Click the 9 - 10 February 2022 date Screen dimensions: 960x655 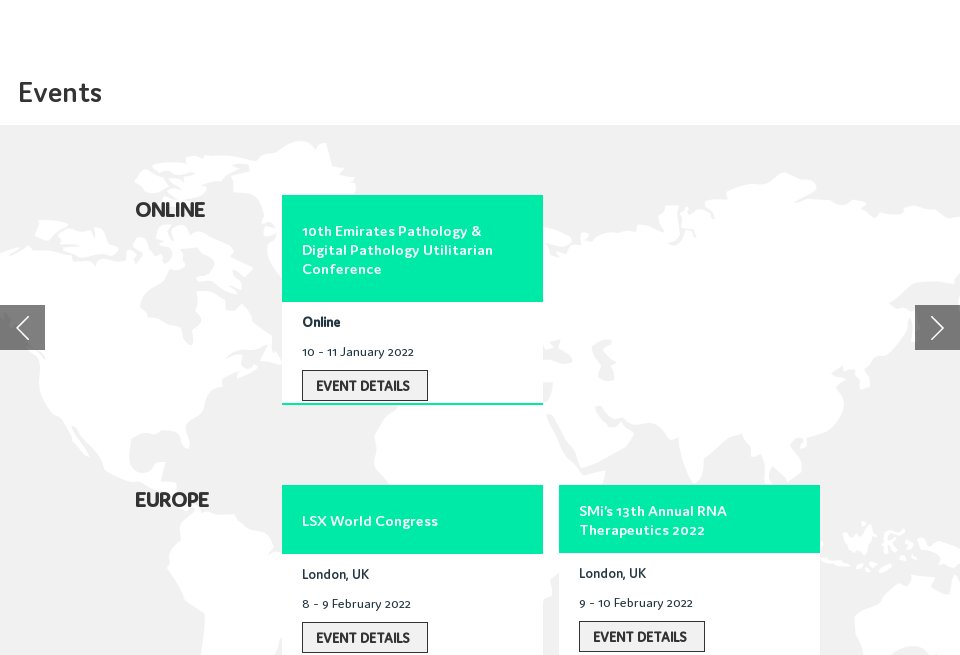[635, 603]
